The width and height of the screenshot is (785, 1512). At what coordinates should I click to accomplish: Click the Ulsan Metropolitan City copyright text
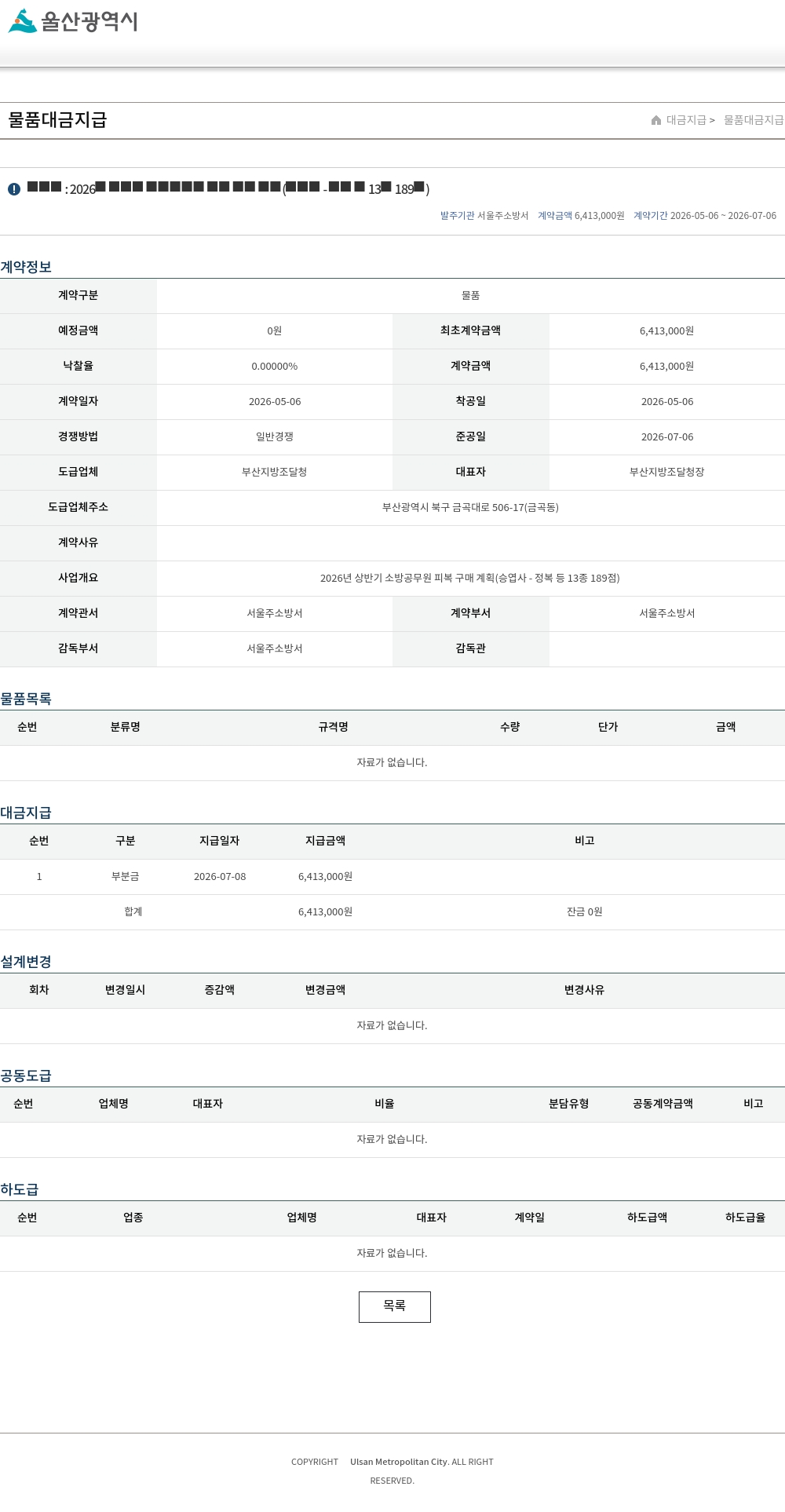tap(399, 1462)
